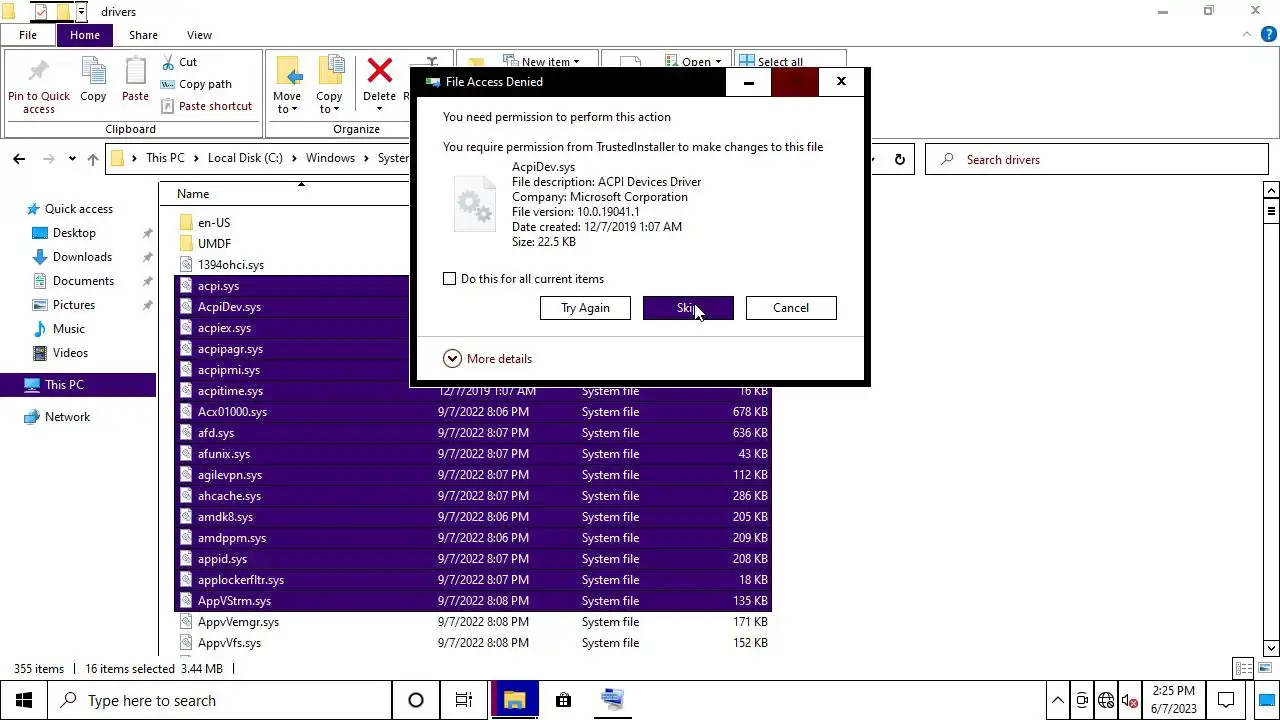This screenshot has width=1280, height=720.
Task: Switch to the View ribbon tab
Action: click(x=199, y=35)
